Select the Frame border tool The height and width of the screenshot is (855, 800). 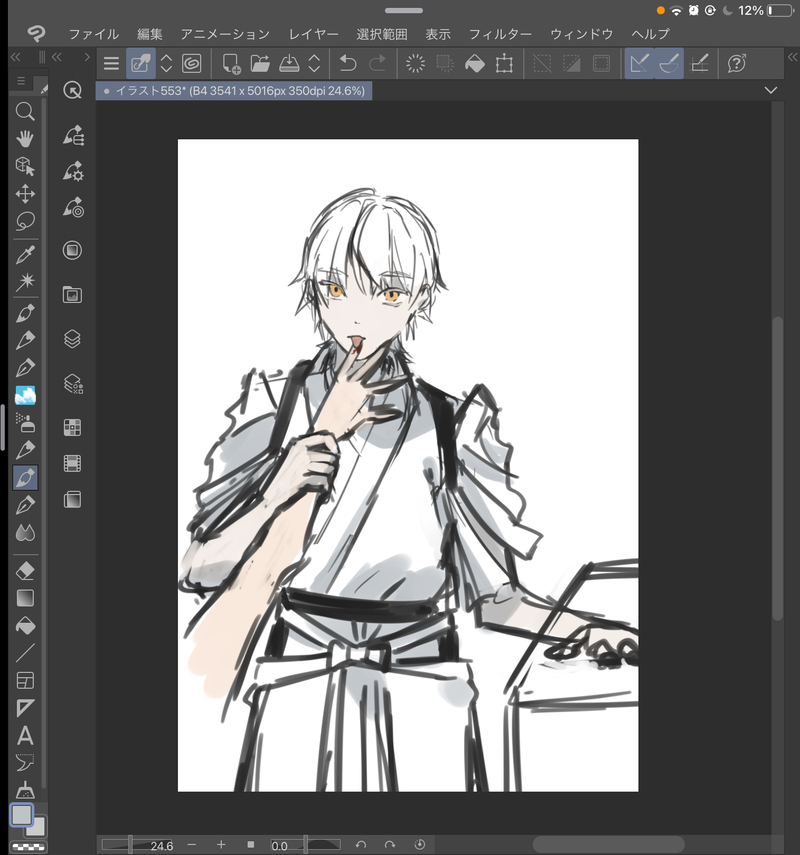point(25,681)
